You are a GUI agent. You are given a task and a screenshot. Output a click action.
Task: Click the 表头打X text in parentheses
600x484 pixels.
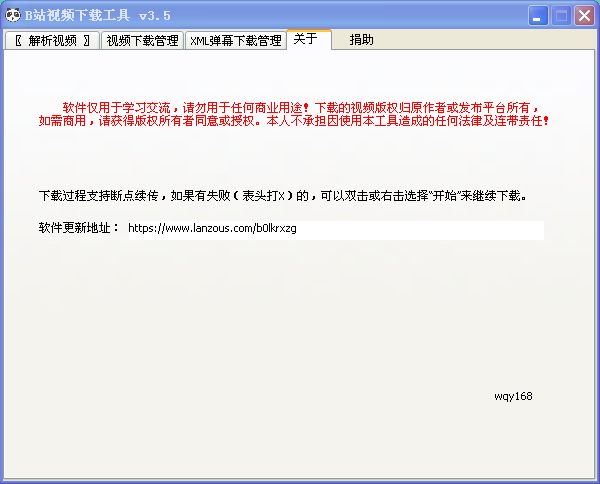coord(263,196)
